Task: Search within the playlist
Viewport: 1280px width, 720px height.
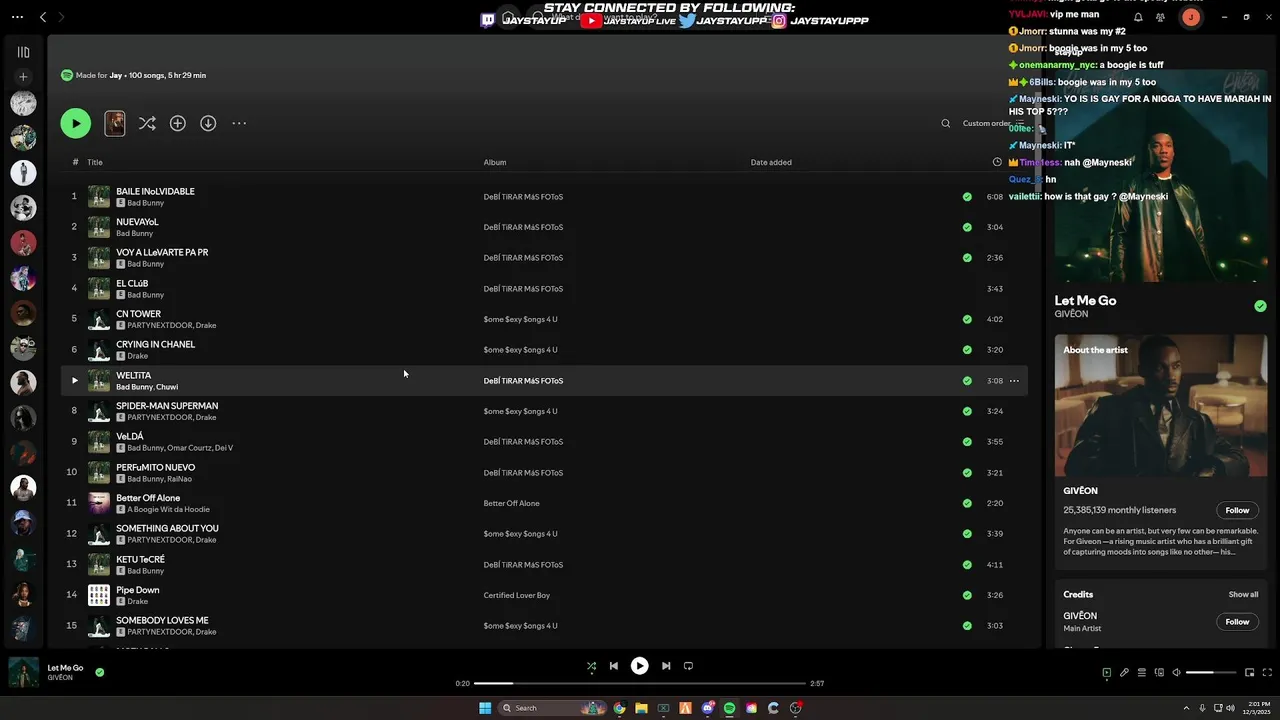Action: coord(946,123)
